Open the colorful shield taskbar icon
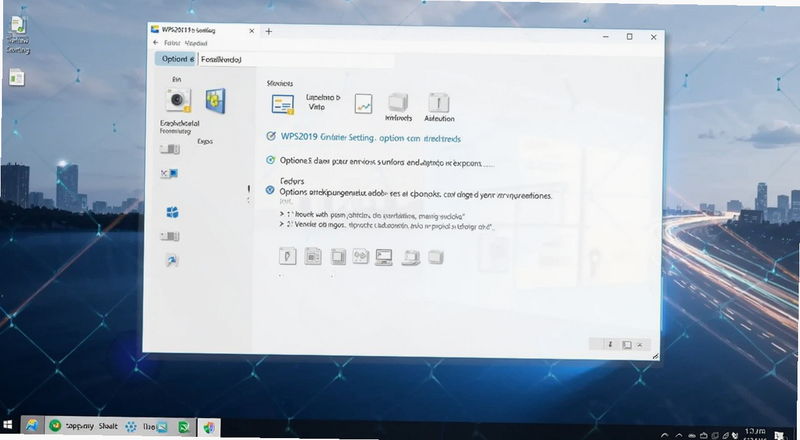Image resolution: width=800 pixels, height=440 pixels. click(x=209, y=427)
